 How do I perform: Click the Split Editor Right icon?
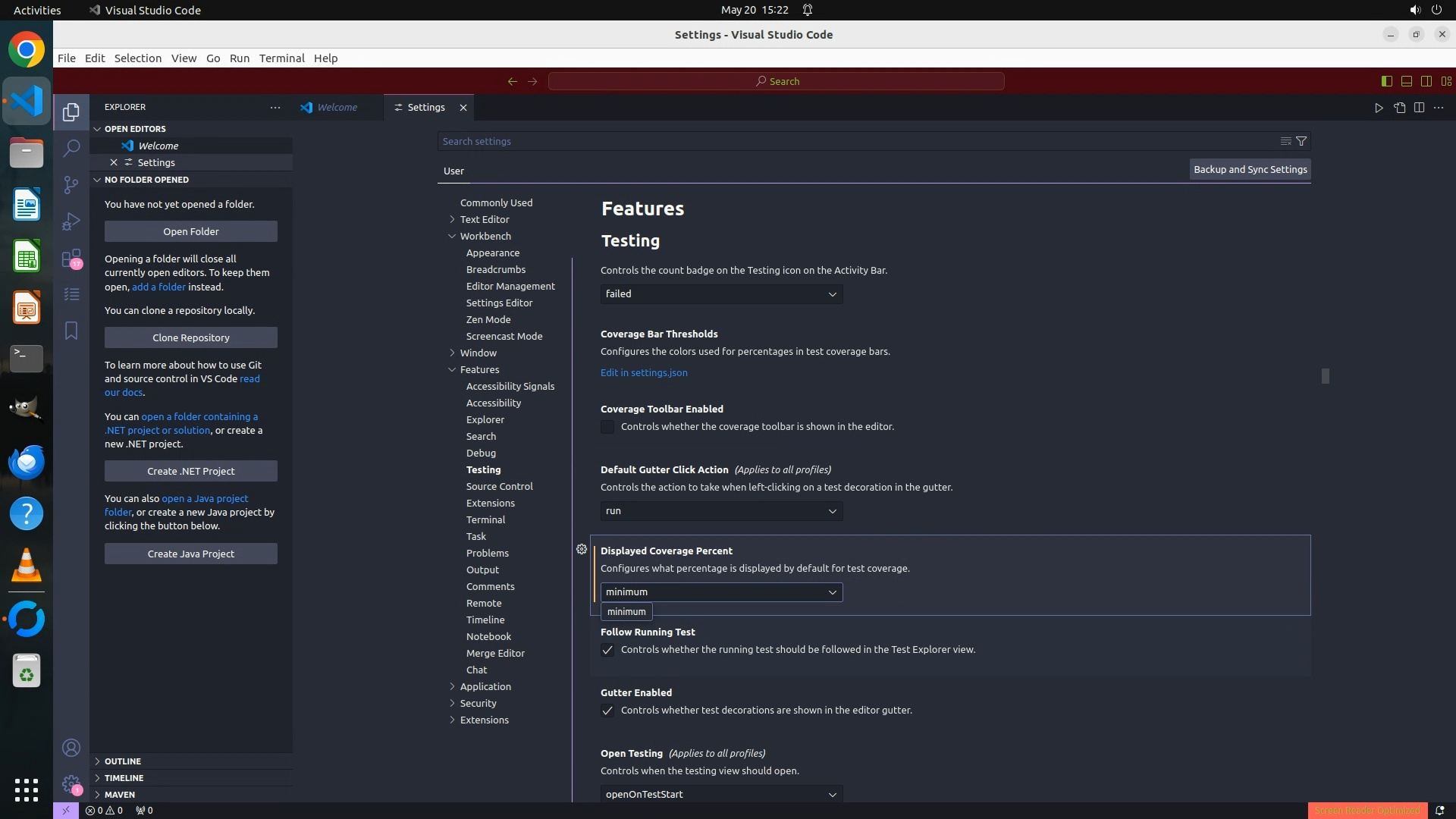coord(1419,108)
